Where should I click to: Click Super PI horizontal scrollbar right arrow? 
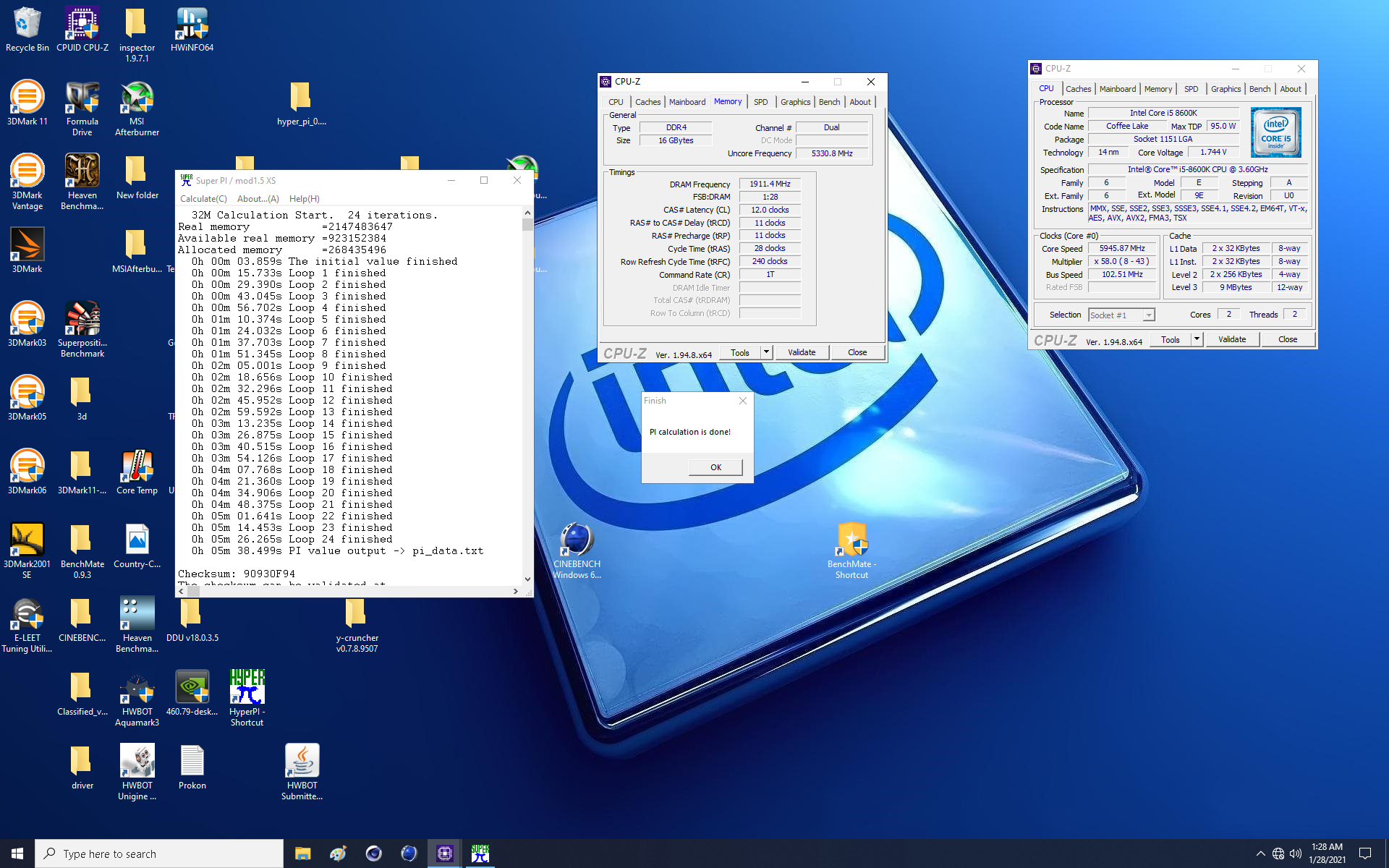click(x=515, y=591)
